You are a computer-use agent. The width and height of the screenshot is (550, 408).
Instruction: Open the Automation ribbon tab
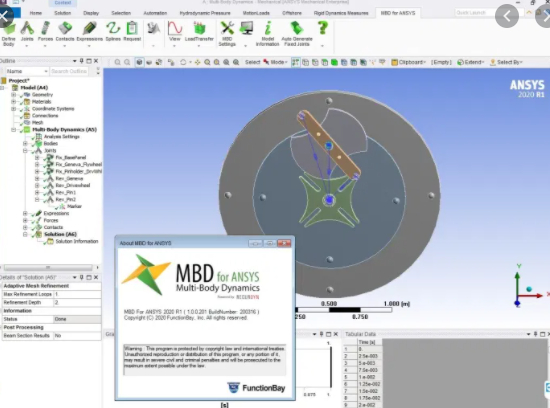click(x=155, y=13)
